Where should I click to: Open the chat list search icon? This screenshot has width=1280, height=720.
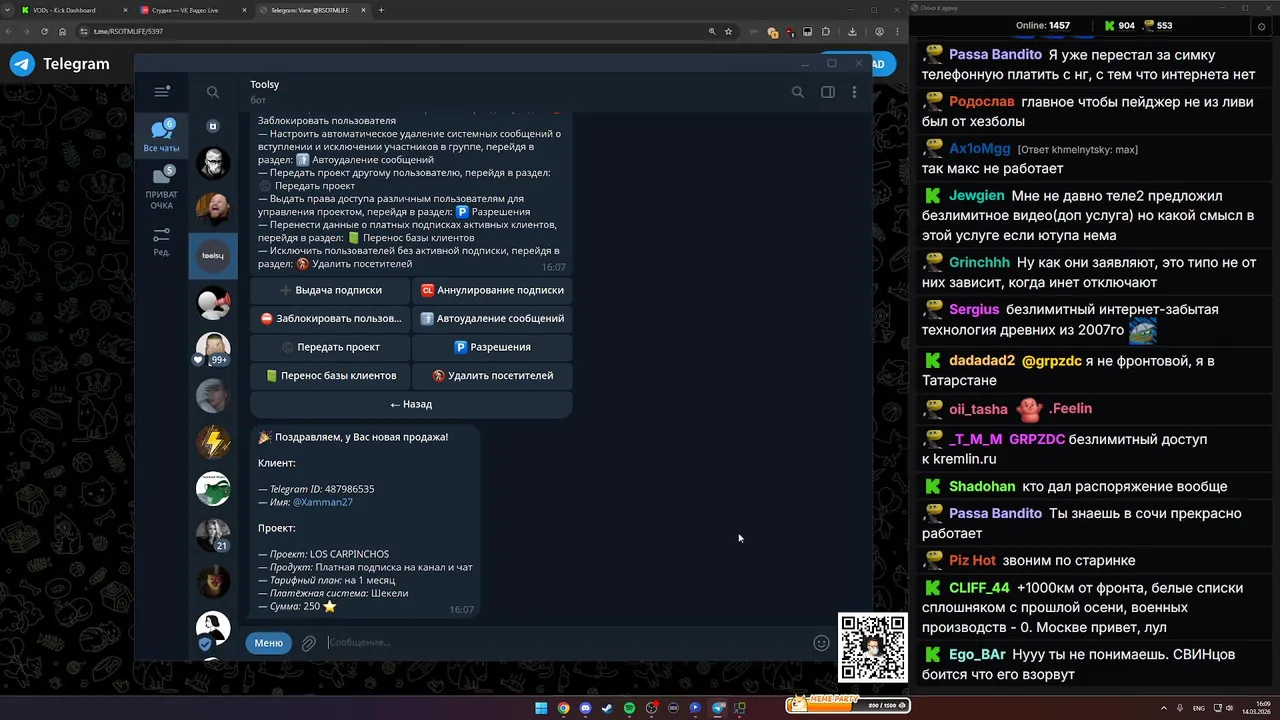pyautogui.click(x=213, y=92)
